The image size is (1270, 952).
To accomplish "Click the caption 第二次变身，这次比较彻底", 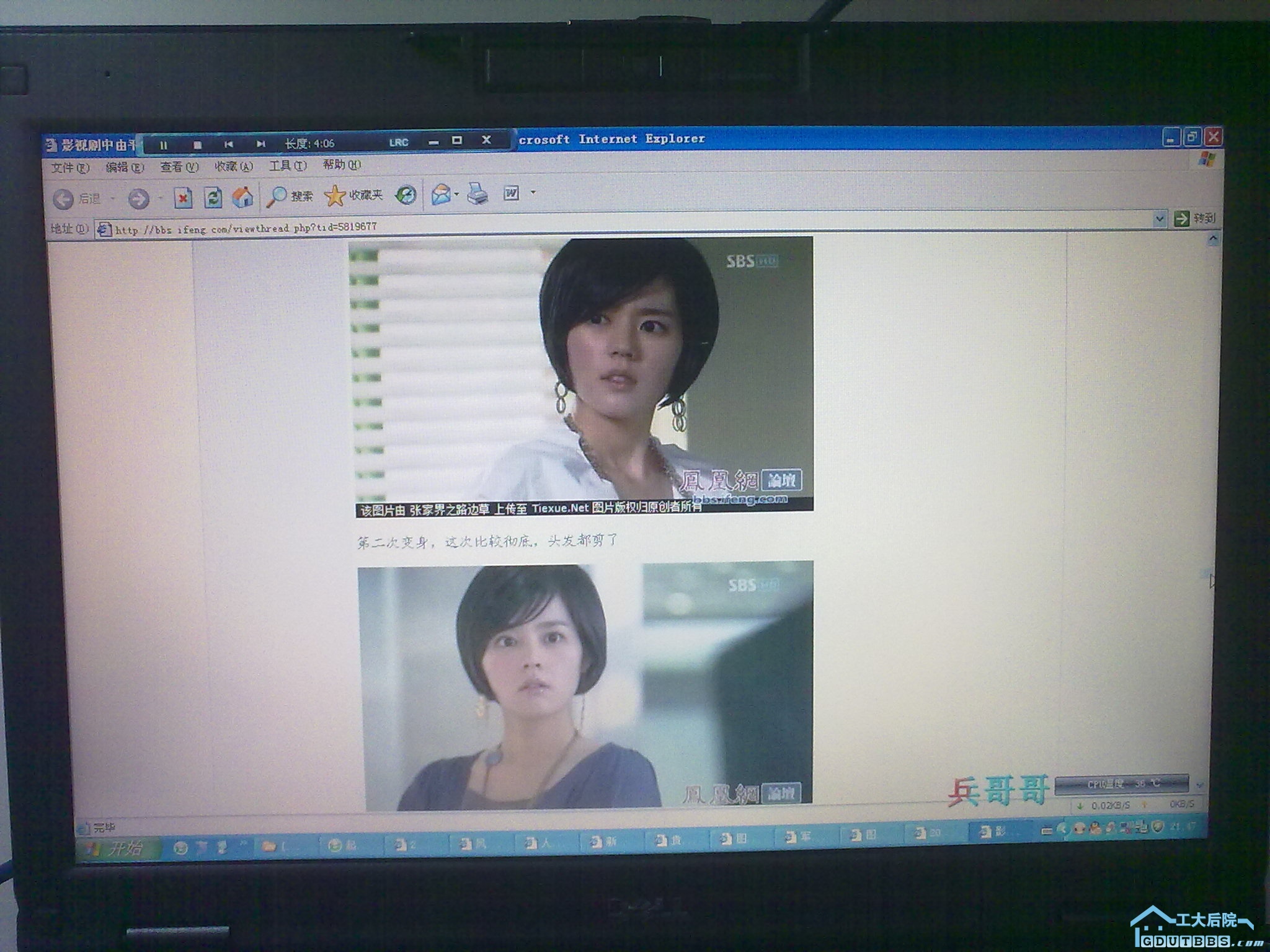I will [x=487, y=542].
